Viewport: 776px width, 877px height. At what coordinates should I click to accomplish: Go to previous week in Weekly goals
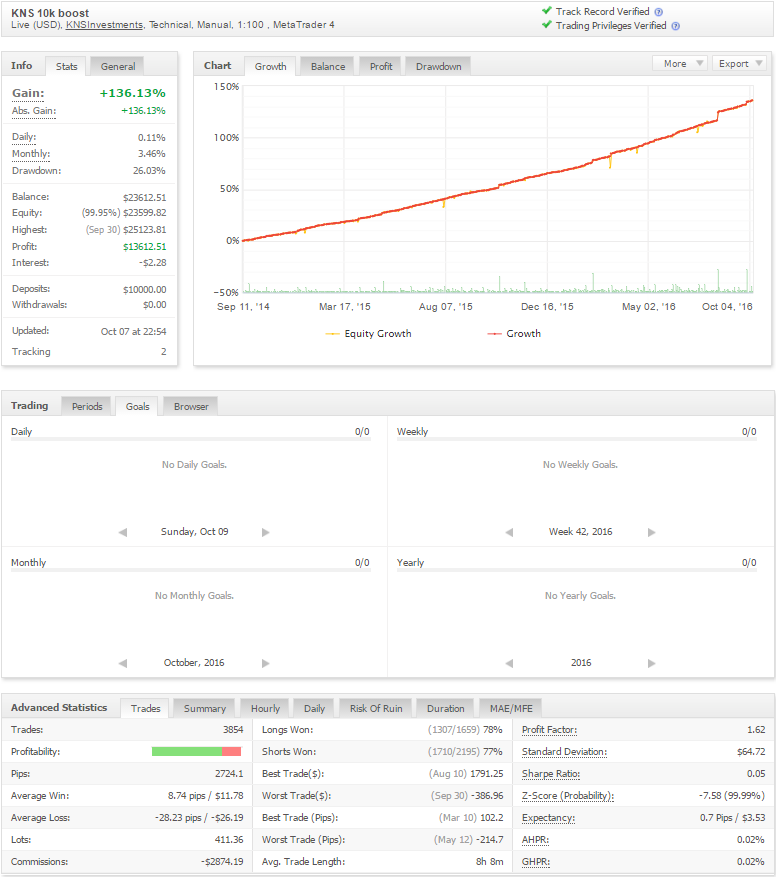tap(510, 532)
